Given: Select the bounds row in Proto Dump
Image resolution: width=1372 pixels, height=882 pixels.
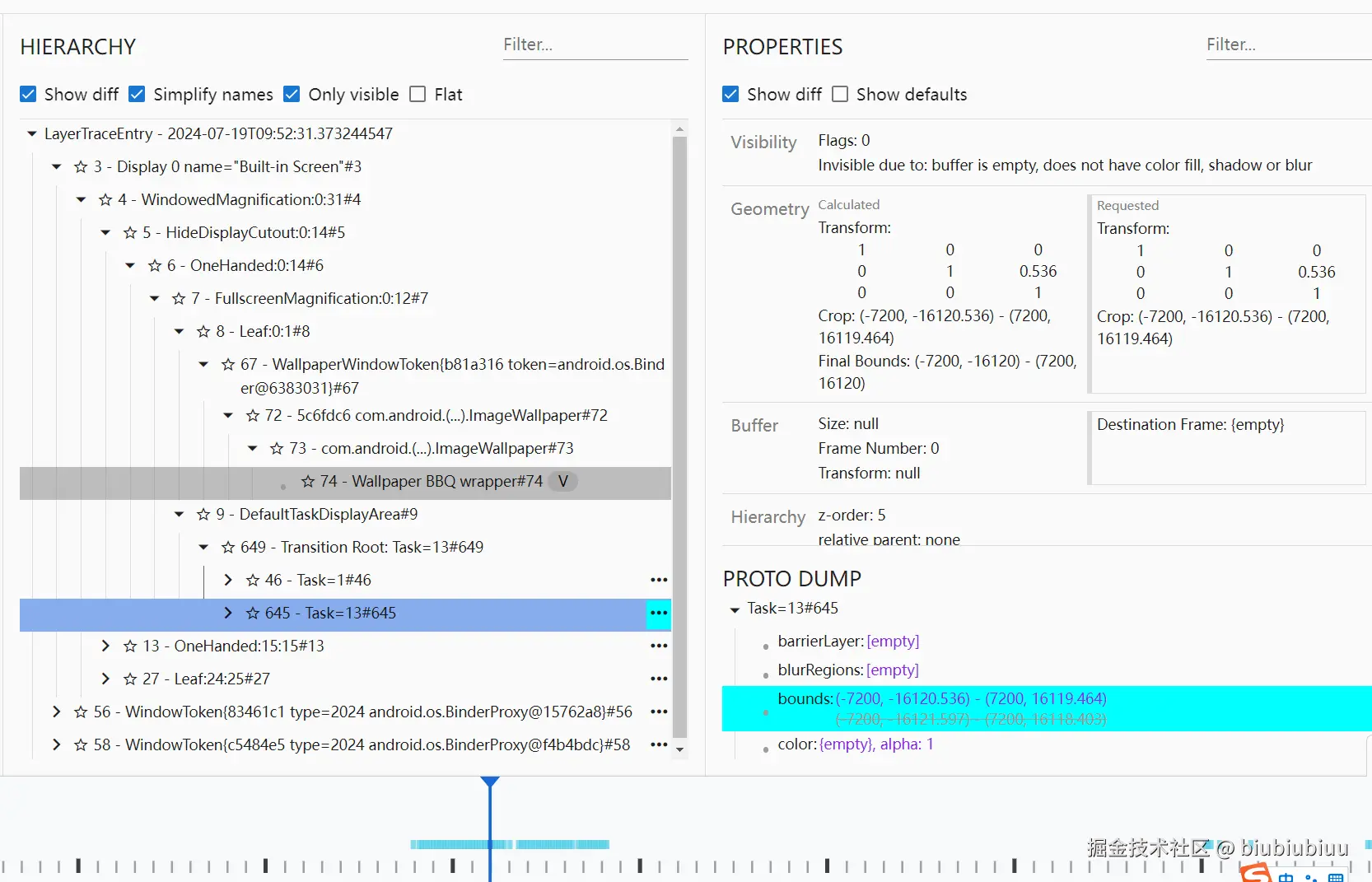Looking at the screenshot, I should (1047, 709).
